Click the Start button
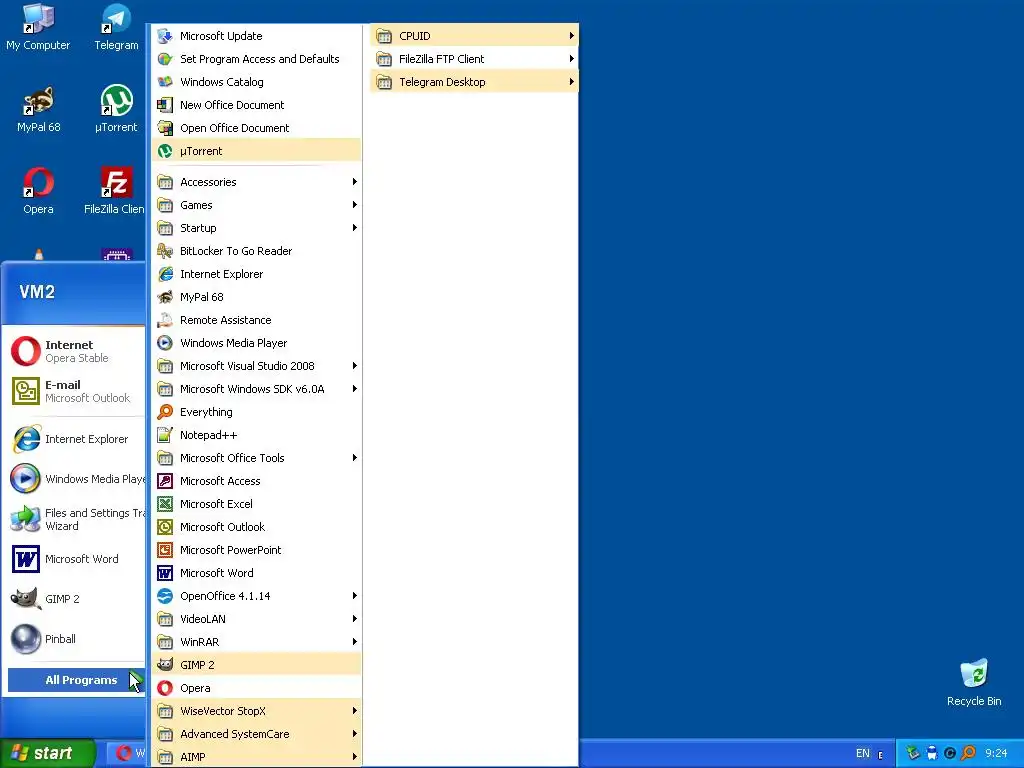The height and width of the screenshot is (768, 1024). (x=46, y=753)
